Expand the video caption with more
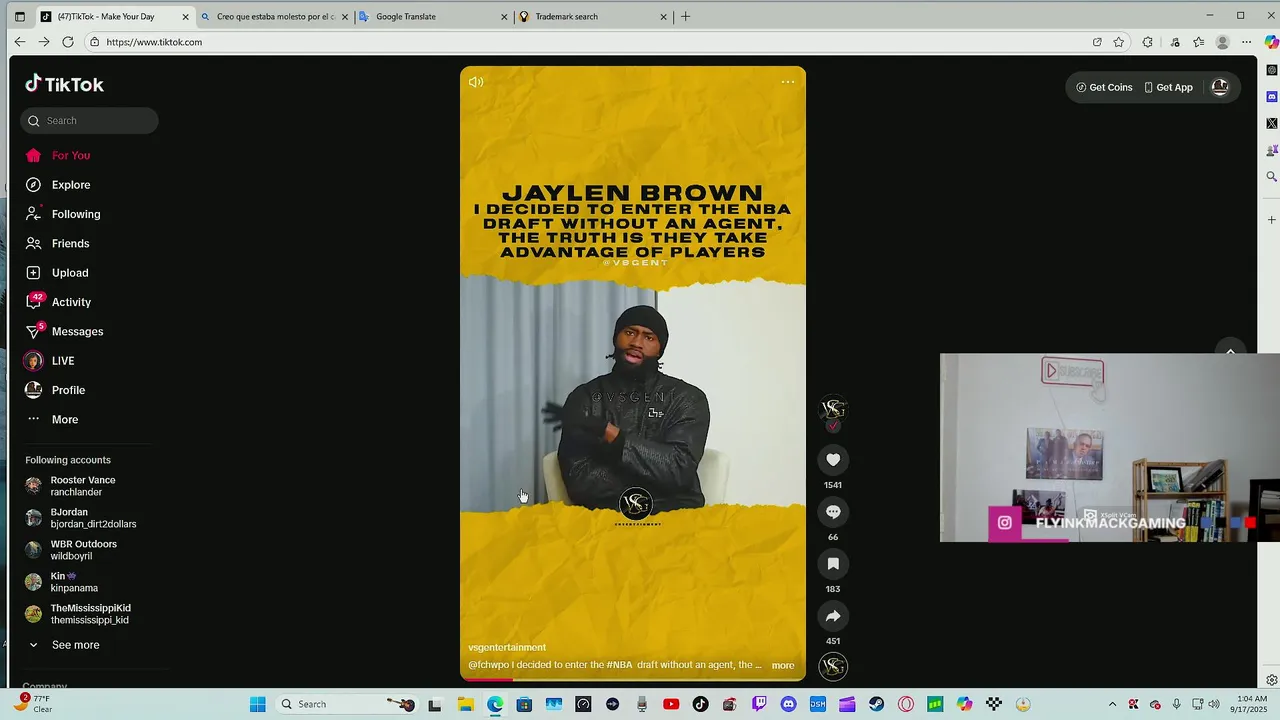1280x720 pixels. point(783,665)
